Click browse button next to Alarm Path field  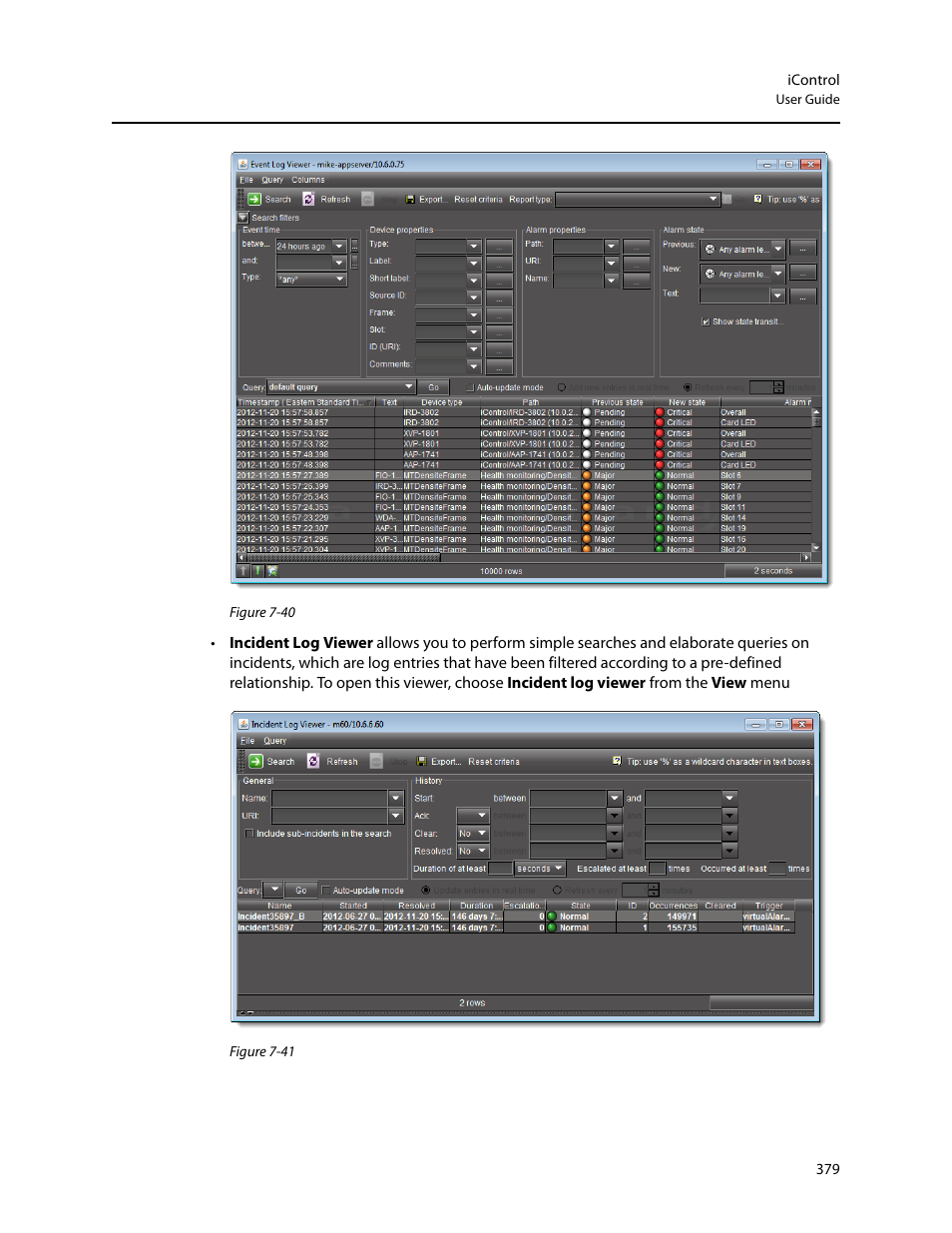point(637,247)
